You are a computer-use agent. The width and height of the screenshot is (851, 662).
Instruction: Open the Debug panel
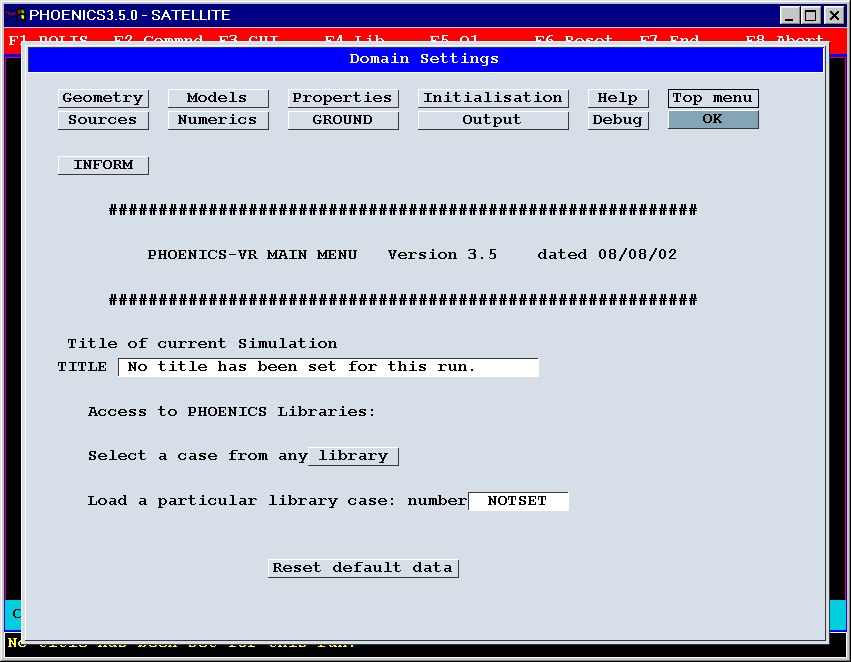tap(617, 120)
